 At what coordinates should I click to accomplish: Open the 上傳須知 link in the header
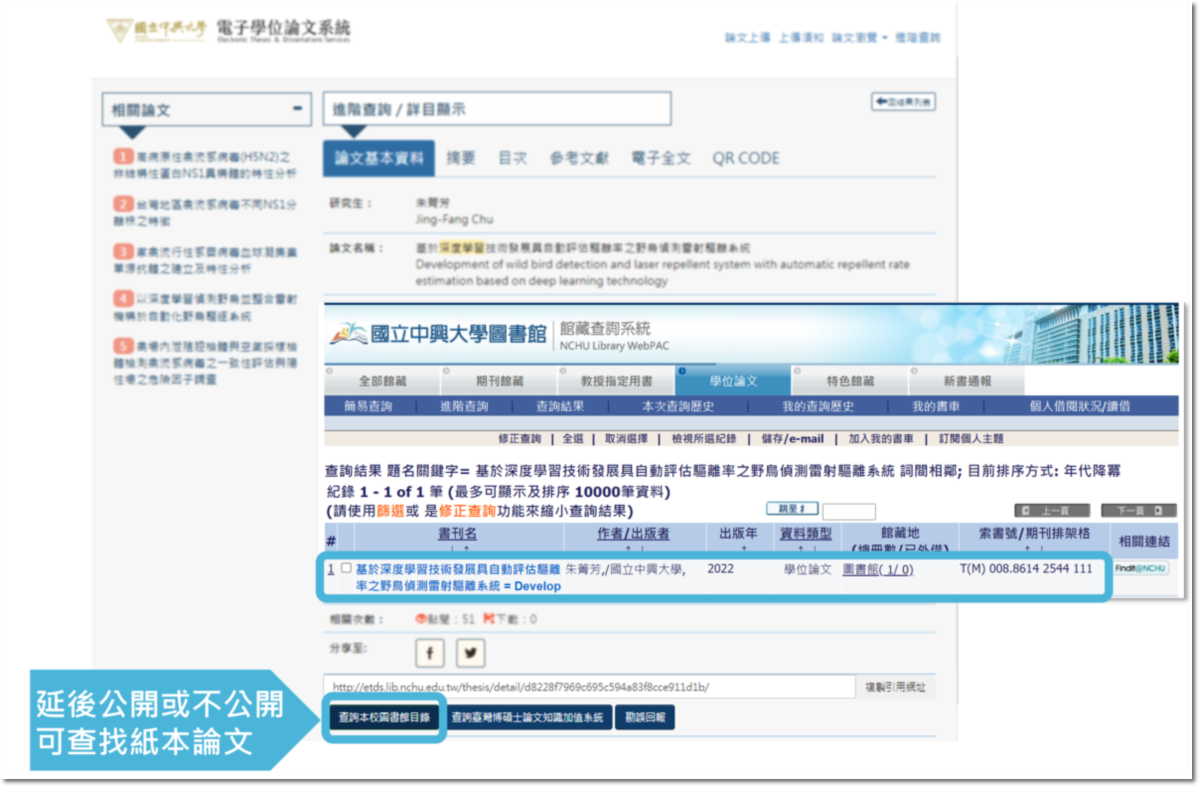tap(801, 38)
